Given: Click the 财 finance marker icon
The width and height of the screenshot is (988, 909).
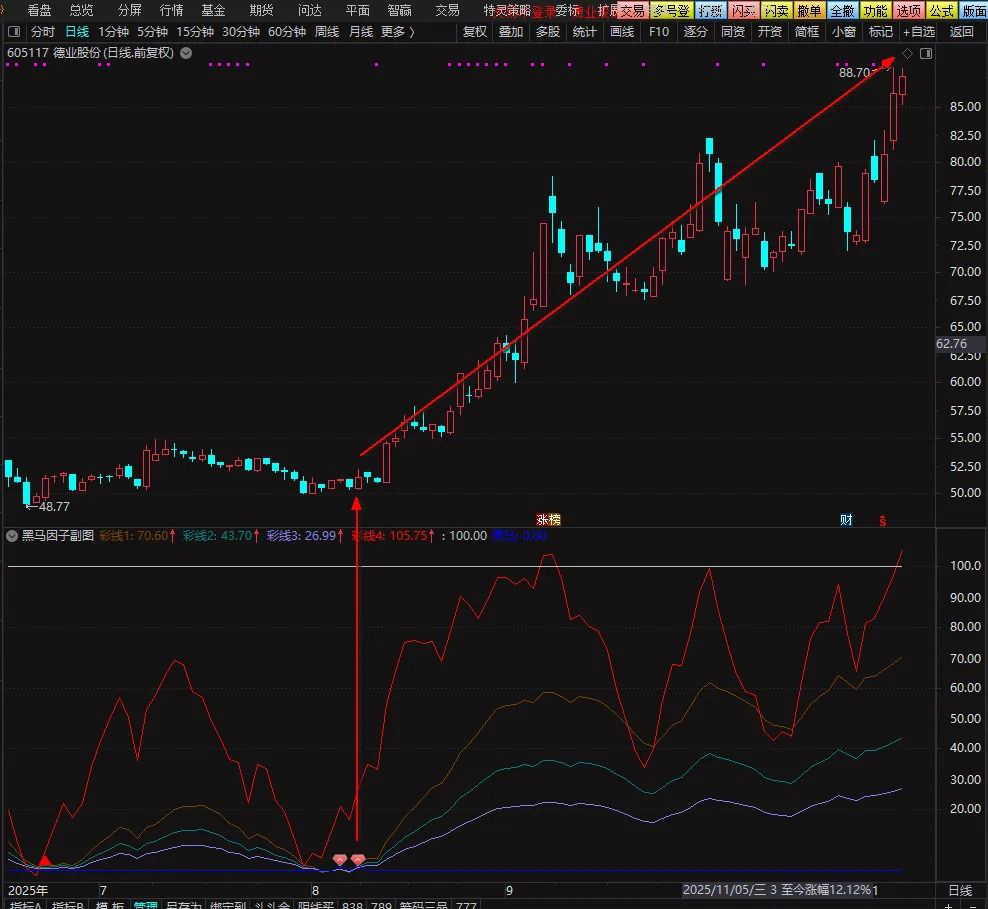Looking at the screenshot, I should pyautogui.click(x=846, y=519).
